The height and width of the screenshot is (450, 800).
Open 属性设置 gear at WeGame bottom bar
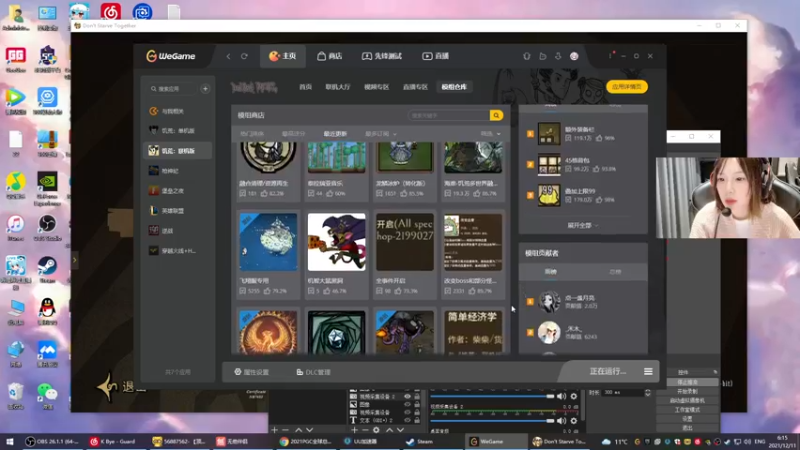(252, 372)
